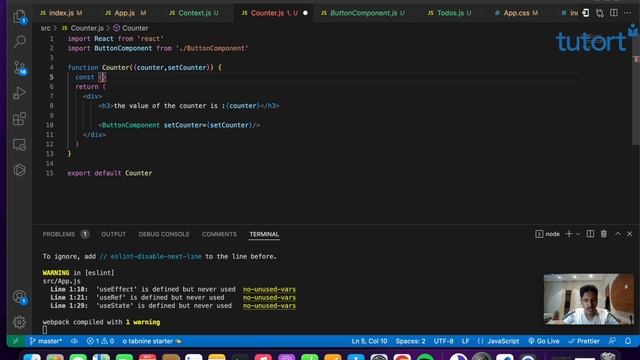The image size is (640, 360).
Task: Click the import ButtonComponent code line
Action: point(158,48)
